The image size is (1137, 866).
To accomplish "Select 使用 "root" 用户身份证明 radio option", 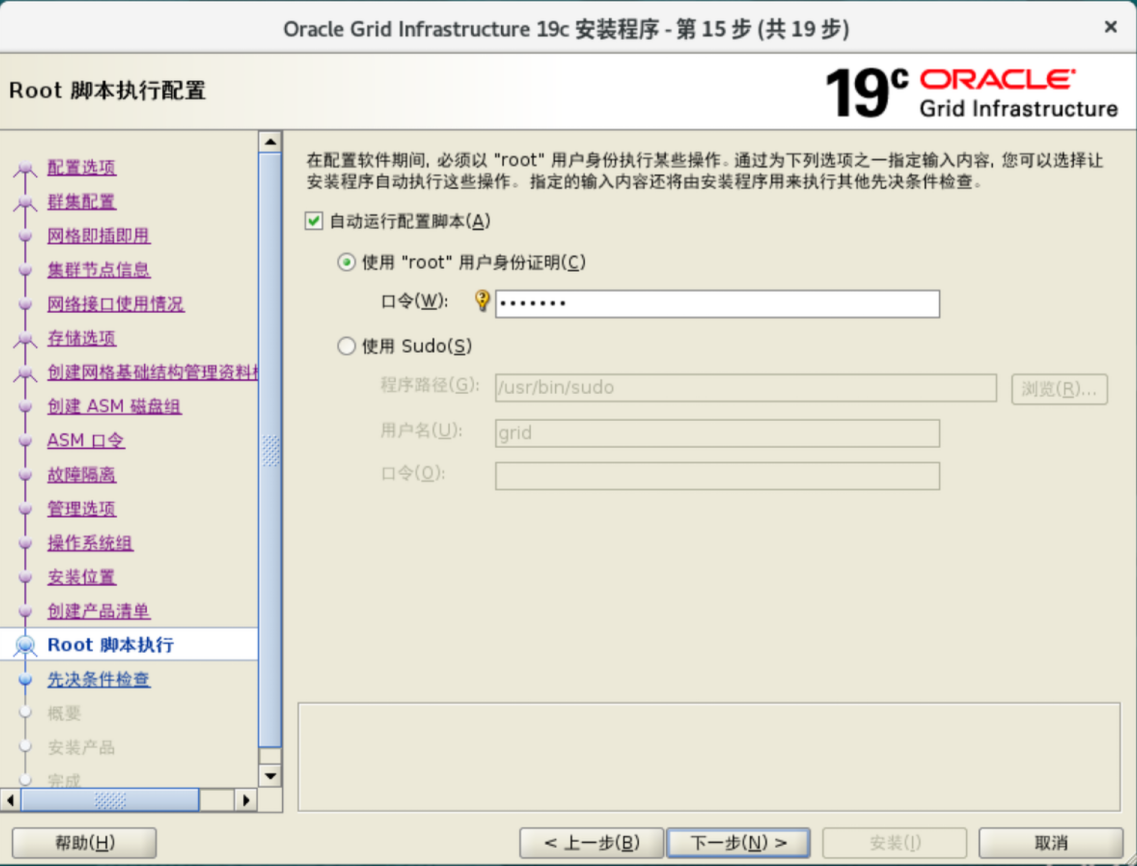I will click(347, 263).
